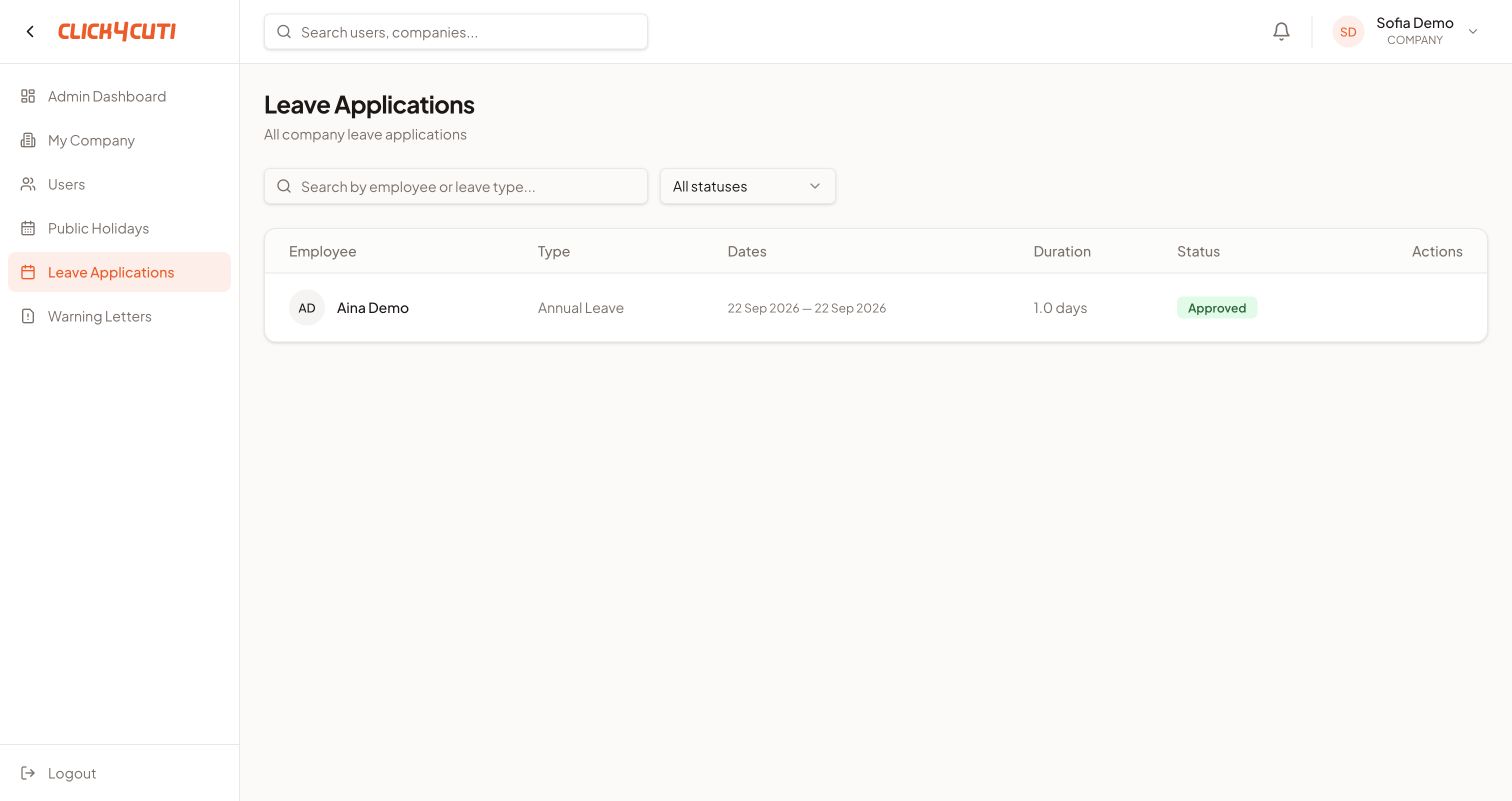The height and width of the screenshot is (801, 1512).
Task: Open the Aina Demo leave application row
Action: point(876,308)
